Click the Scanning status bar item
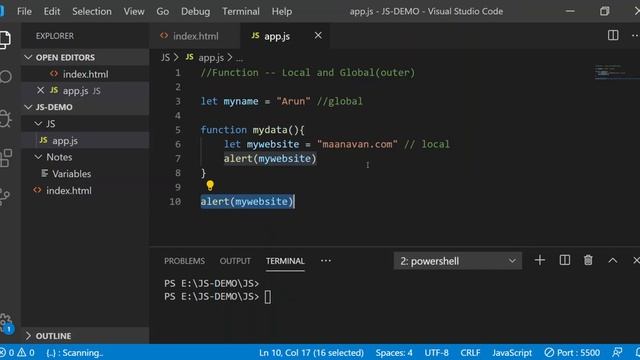The height and width of the screenshot is (360, 640). [74, 353]
